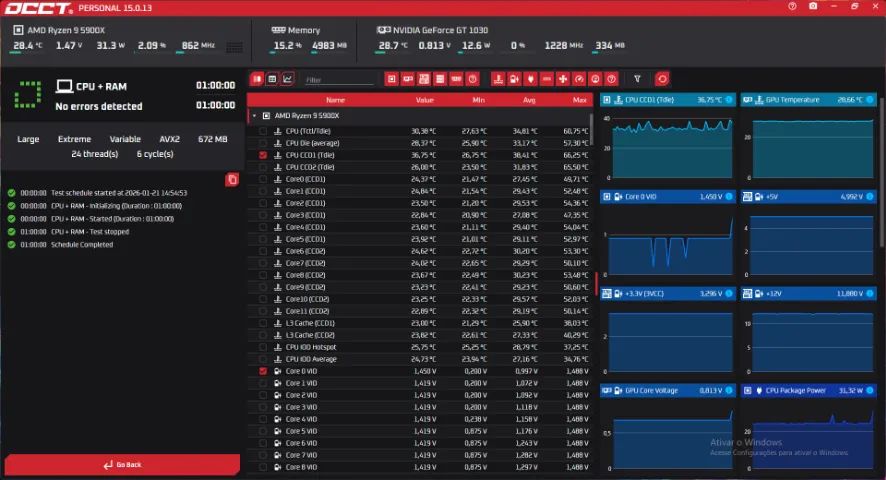Click the info circle on CPU Package Power graph
Image resolution: width=886 pixels, height=480 pixels.
870,391
